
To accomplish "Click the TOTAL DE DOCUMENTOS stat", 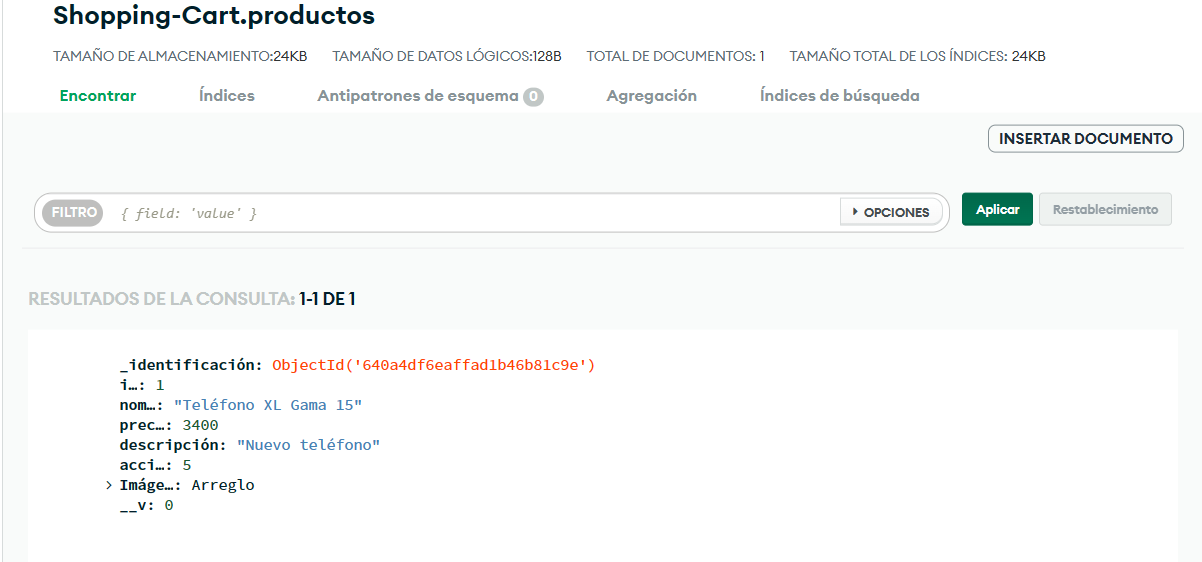I will click(x=676, y=56).
